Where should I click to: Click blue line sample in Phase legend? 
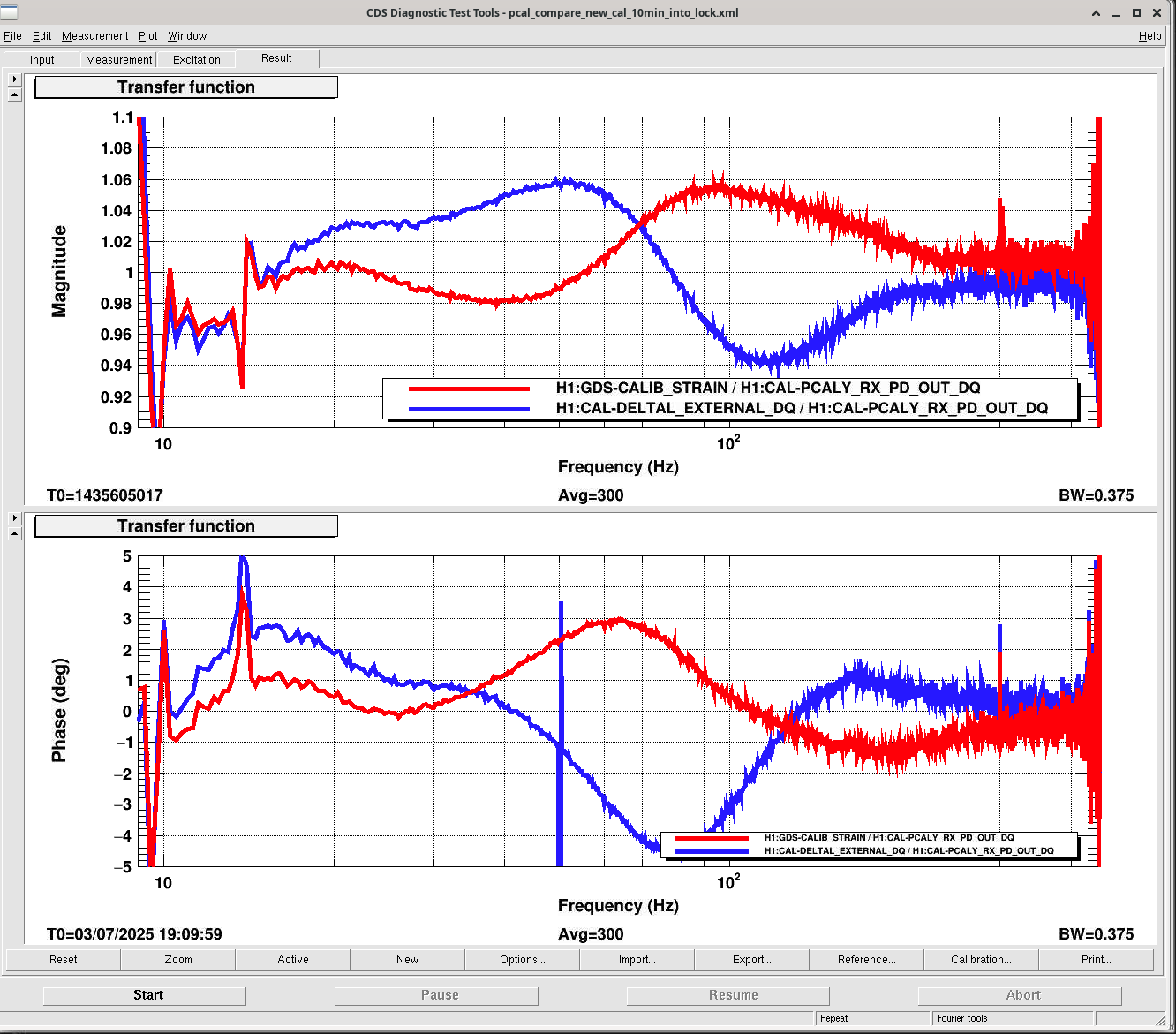click(712, 851)
